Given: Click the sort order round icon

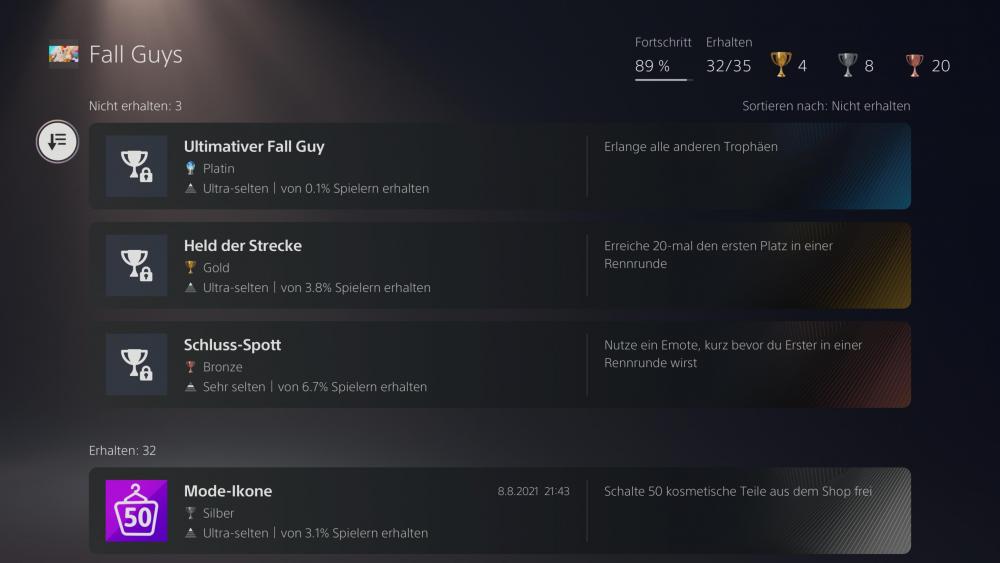Looking at the screenshot, I should pyautogui.click(x=58, y=141).
